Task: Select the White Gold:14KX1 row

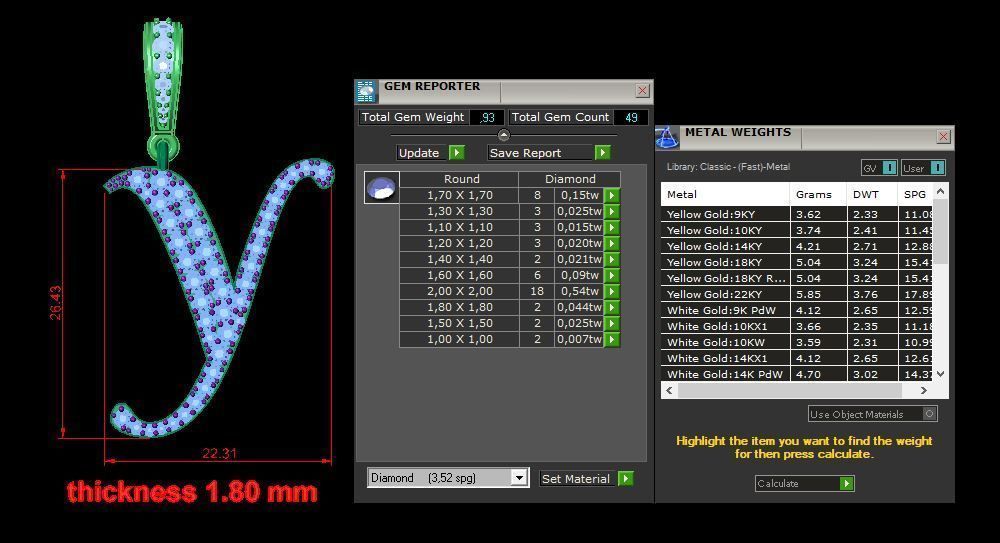Action: point(798,358)
